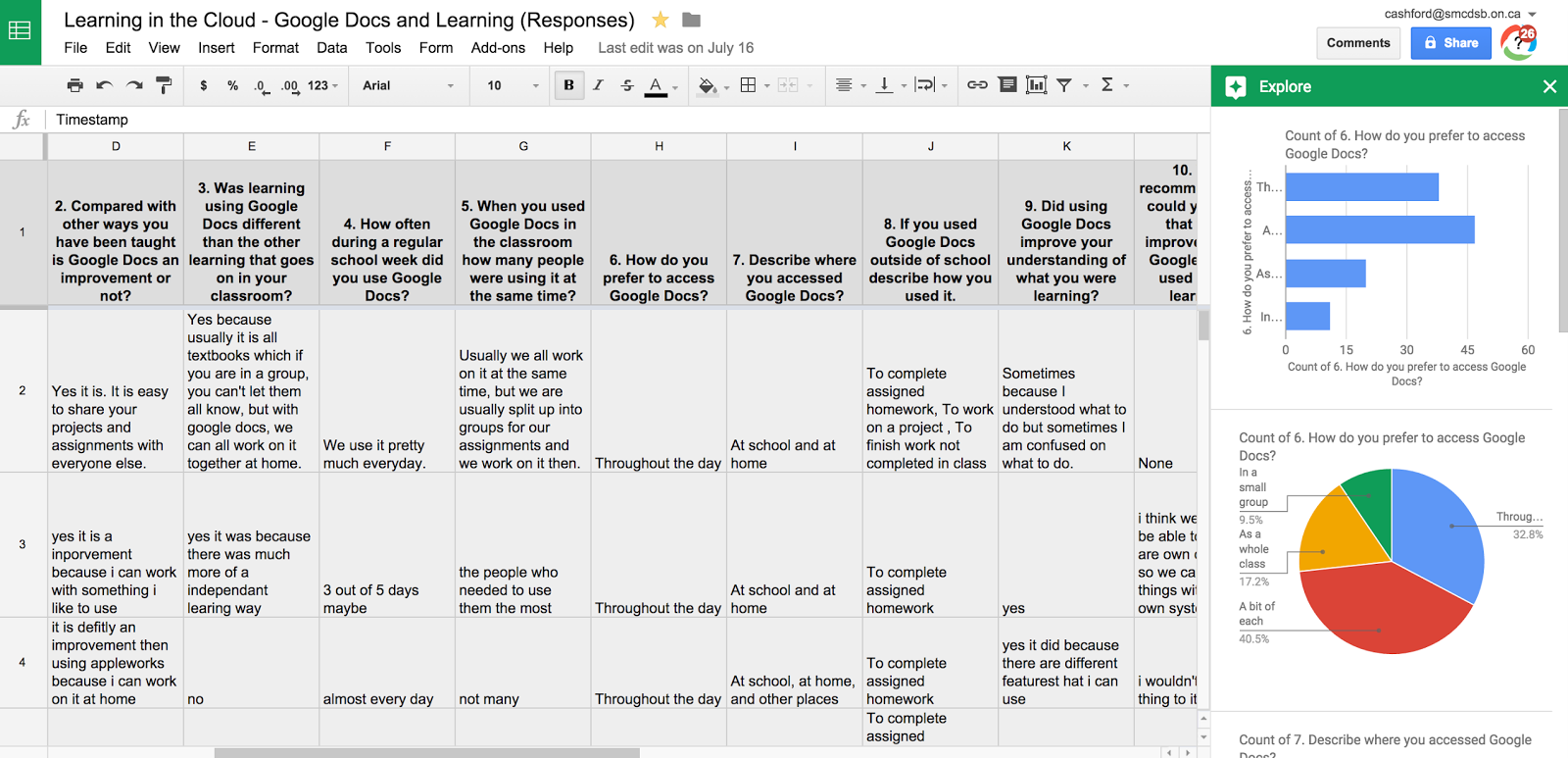Open the Sheets home icon

click(20, 31)
